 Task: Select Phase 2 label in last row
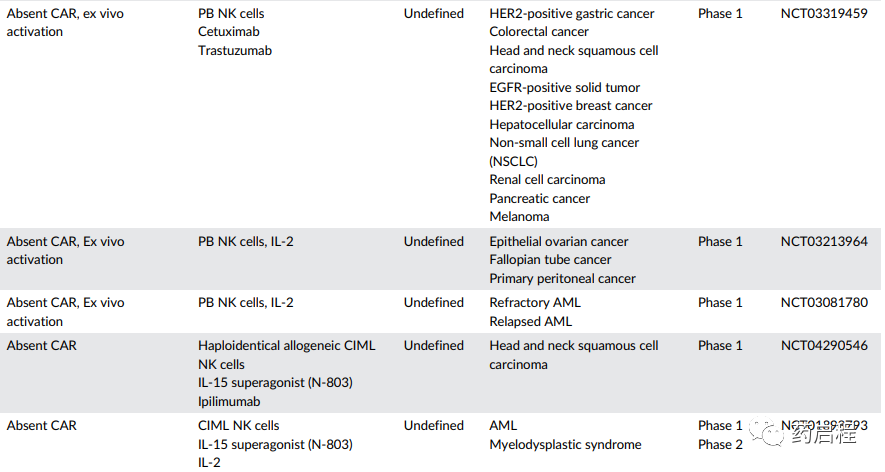(x=720, y=444)
